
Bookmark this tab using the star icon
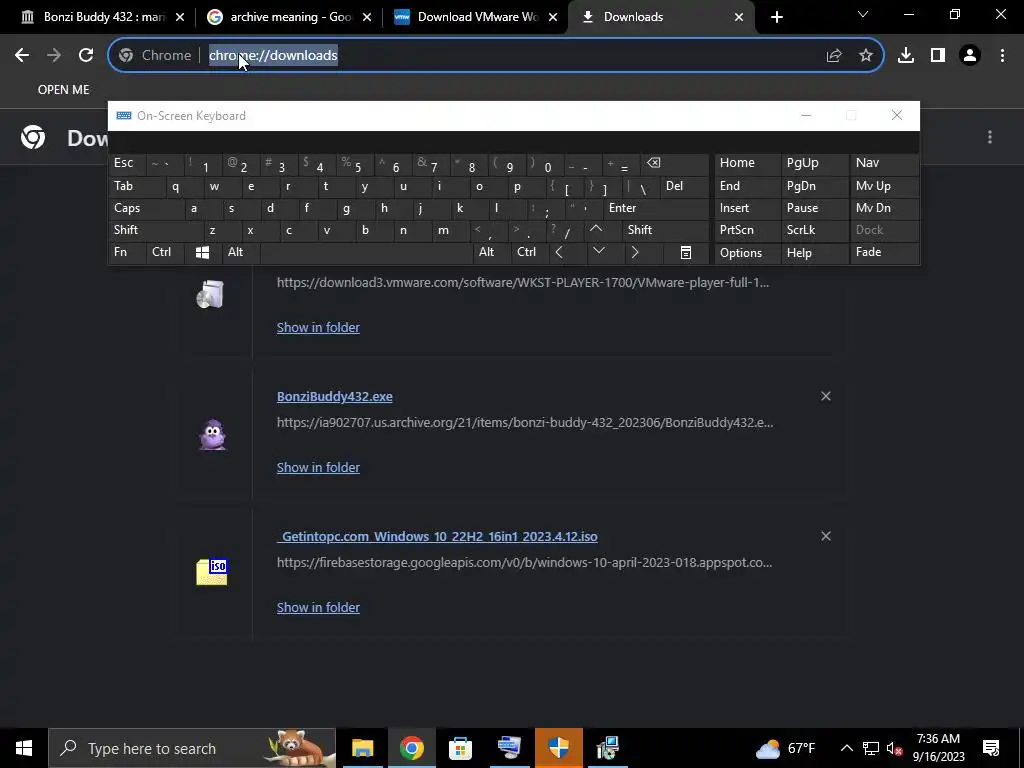pyautogui.click(x=866, y=56)
